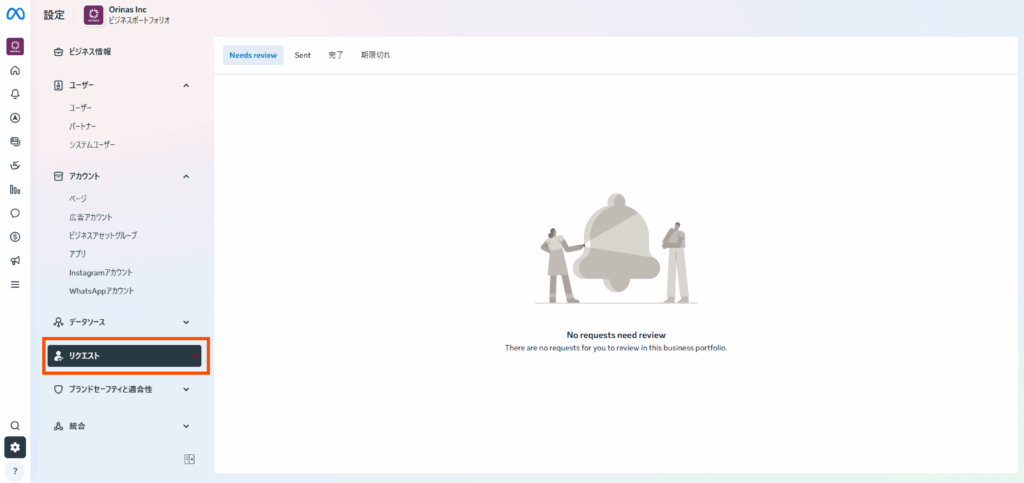
Task: Open the 広告アカウント link
Action: (x=90, y=217)
